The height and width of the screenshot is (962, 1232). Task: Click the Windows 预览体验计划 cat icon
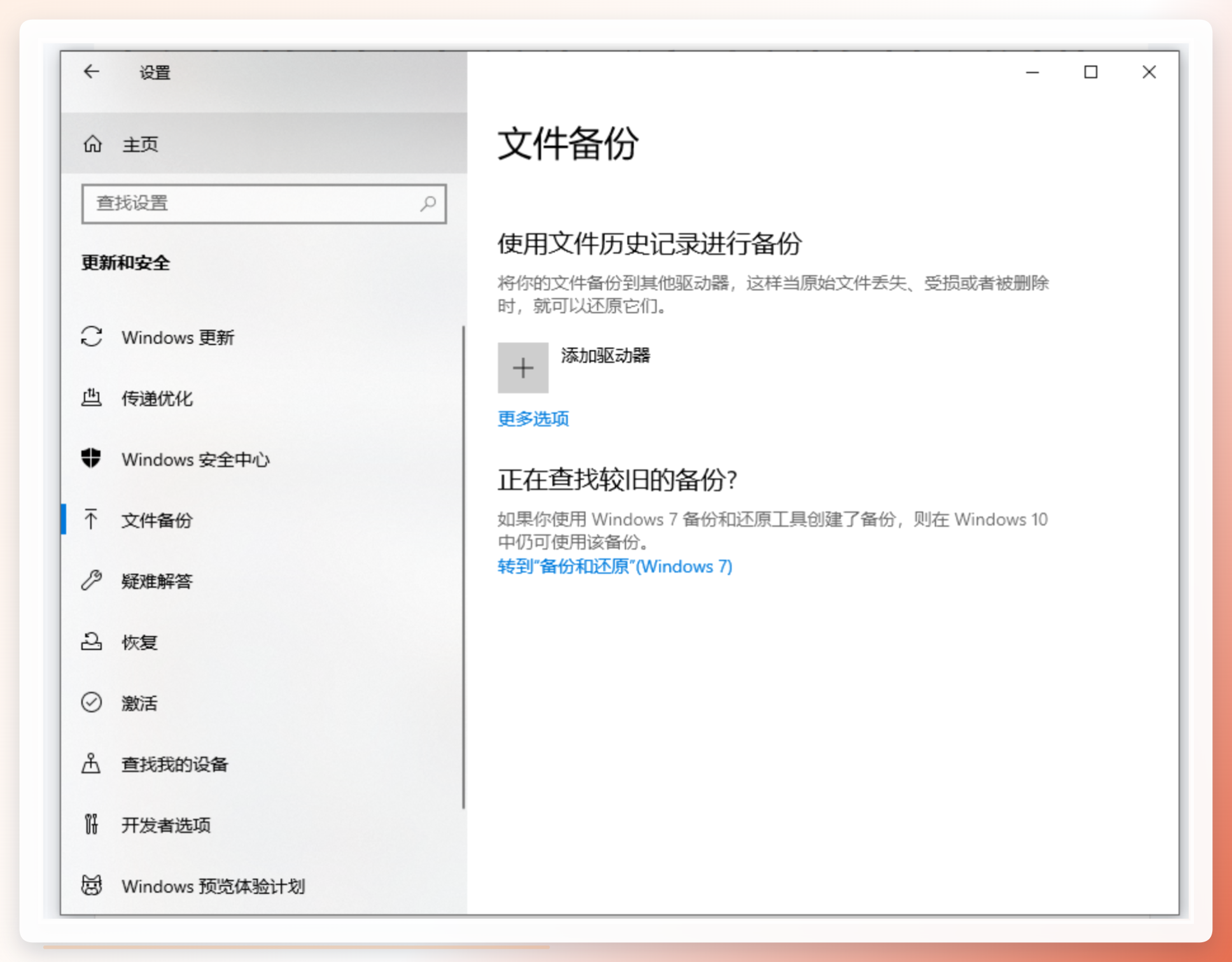92,886
